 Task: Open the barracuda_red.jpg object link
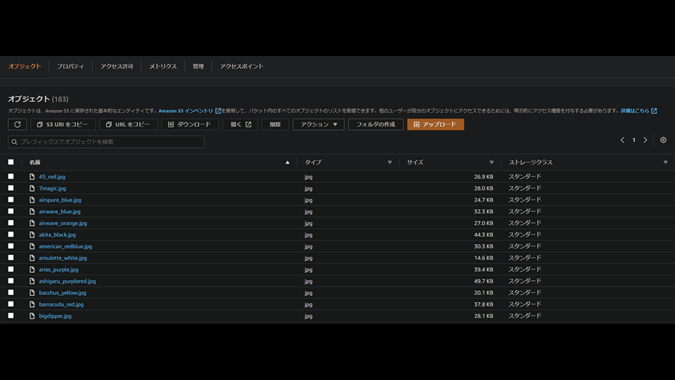(x=61, y=304)
